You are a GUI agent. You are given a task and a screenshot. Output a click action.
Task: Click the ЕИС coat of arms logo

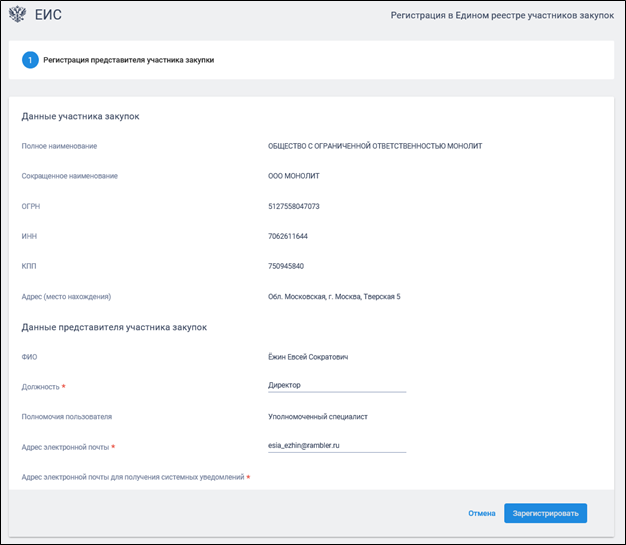tap(18, 14)
